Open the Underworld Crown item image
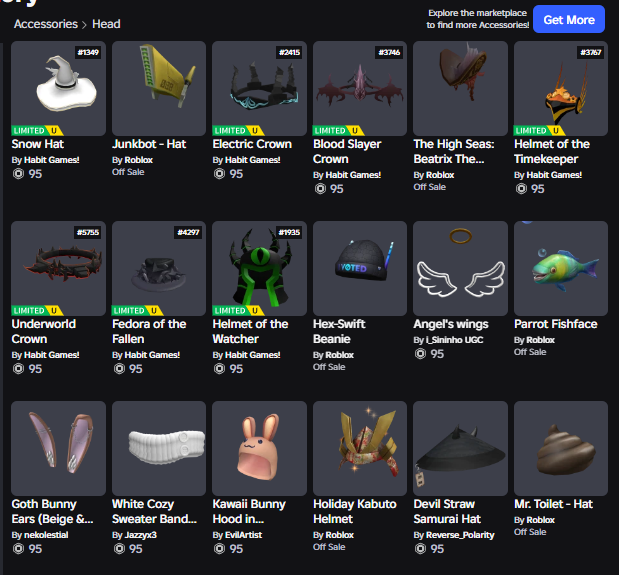This screenshot has width=619, height=575. [x=58, y=268]
